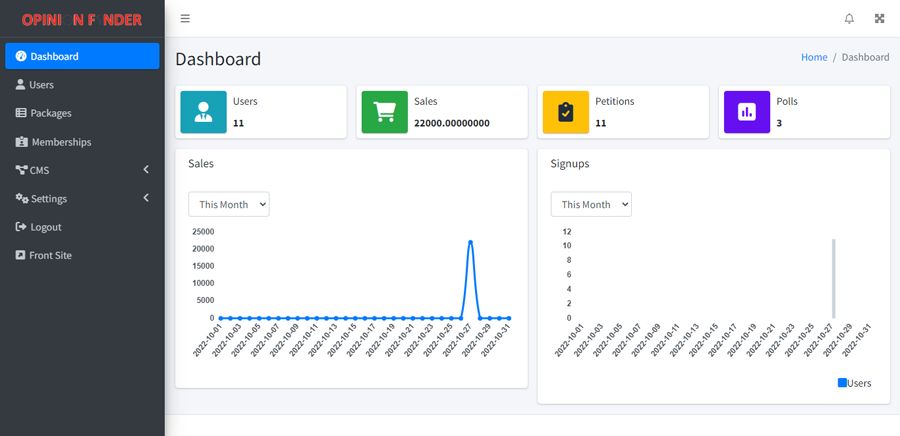Click the blue Users legend color box

pos(842,383)
